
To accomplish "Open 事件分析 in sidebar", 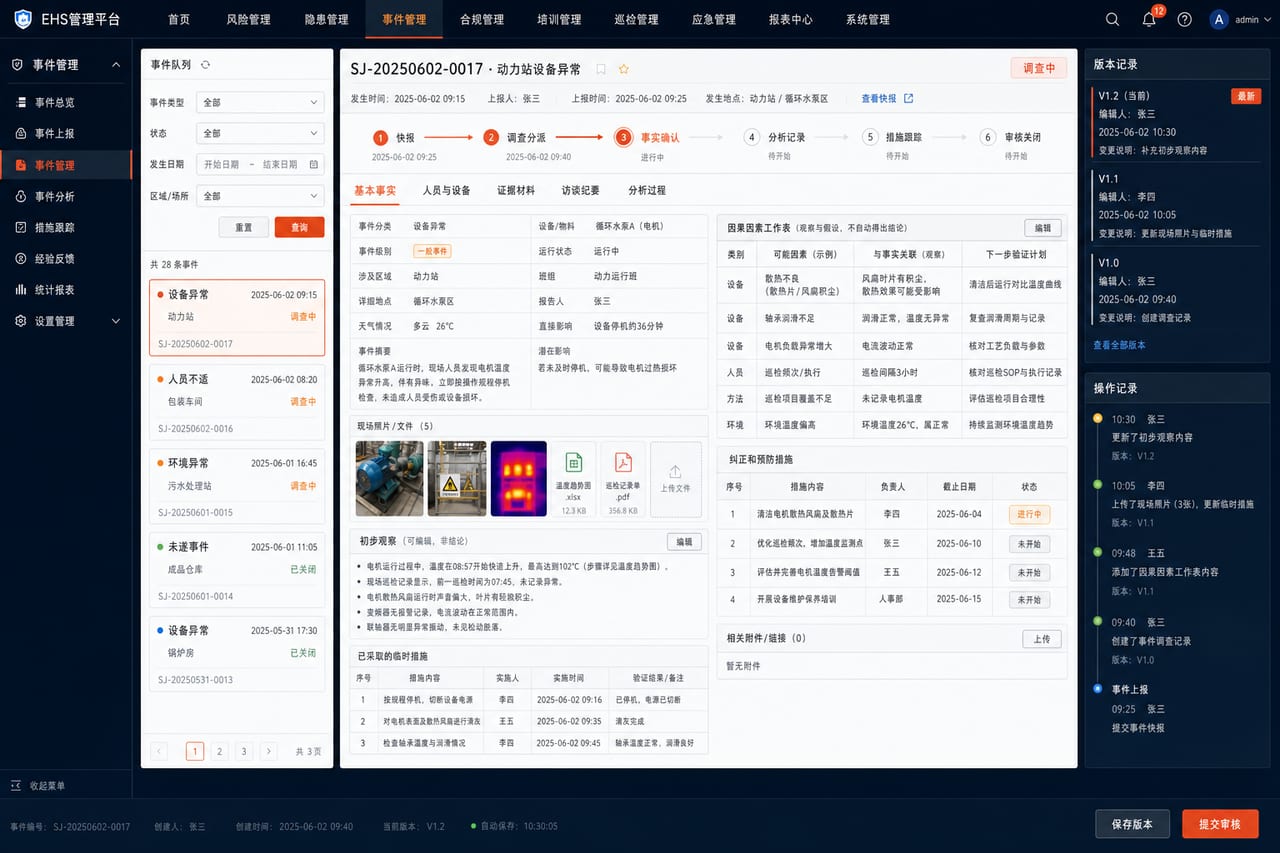I will pyautogui.click(x=54, y=196).
